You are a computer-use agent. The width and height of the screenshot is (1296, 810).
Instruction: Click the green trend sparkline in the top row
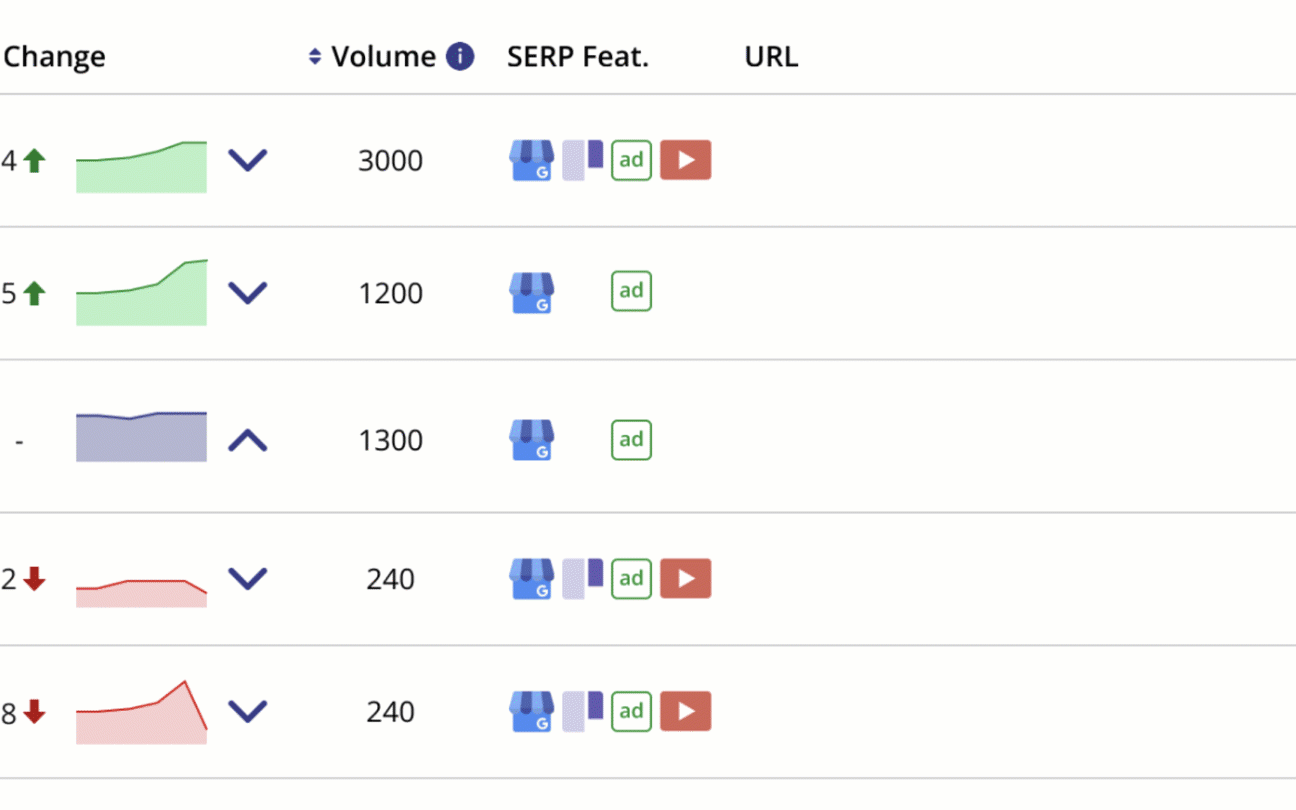click(x=140, y=165)
